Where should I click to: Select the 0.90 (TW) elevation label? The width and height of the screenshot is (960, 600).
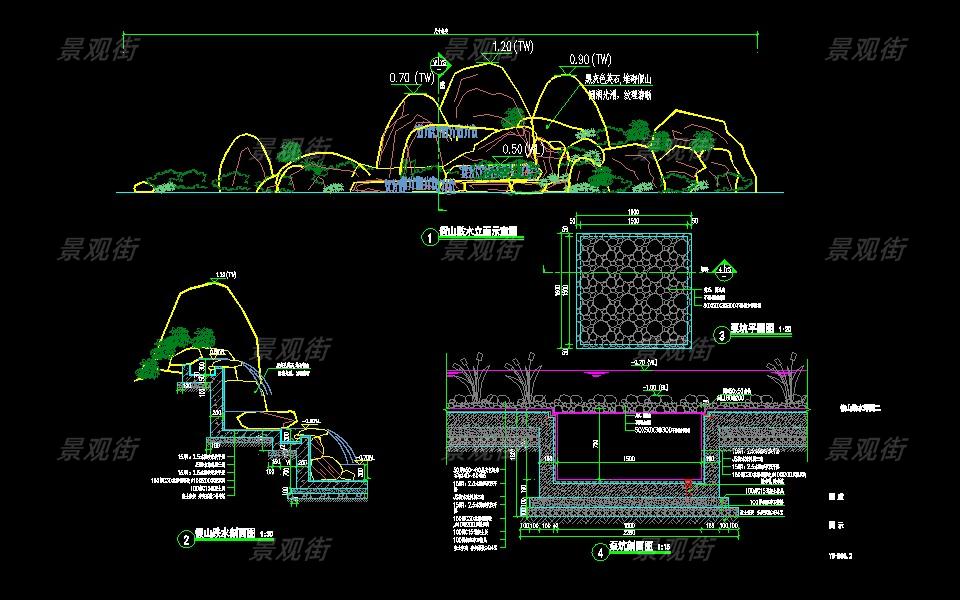pos(589,60)
